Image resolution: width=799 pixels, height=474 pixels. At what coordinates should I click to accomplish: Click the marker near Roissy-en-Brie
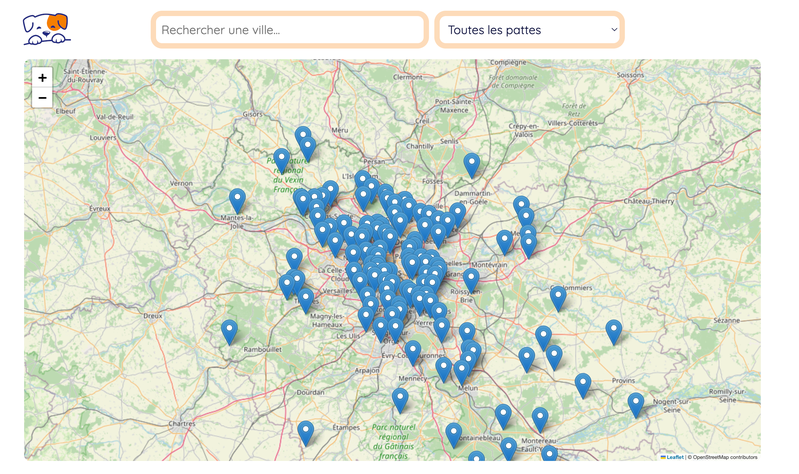tap(471, 281)
